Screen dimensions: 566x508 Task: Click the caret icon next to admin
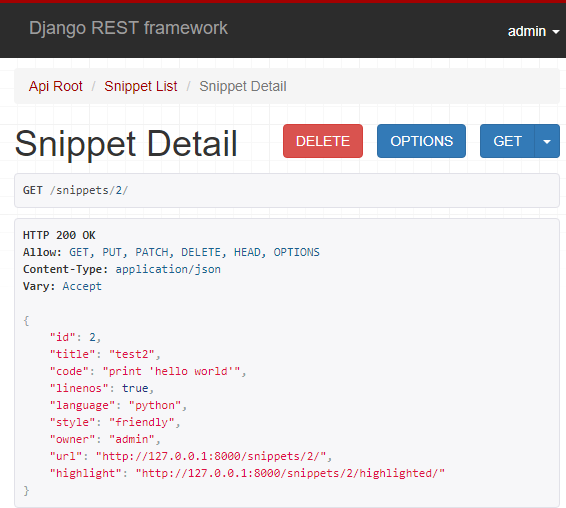click(x=556, y=32)
